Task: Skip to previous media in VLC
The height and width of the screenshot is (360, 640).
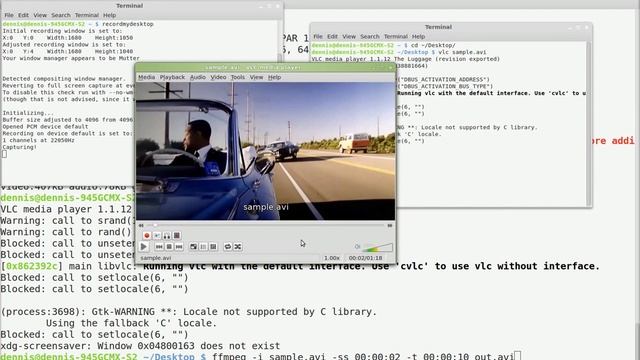Action: [159, 247]
